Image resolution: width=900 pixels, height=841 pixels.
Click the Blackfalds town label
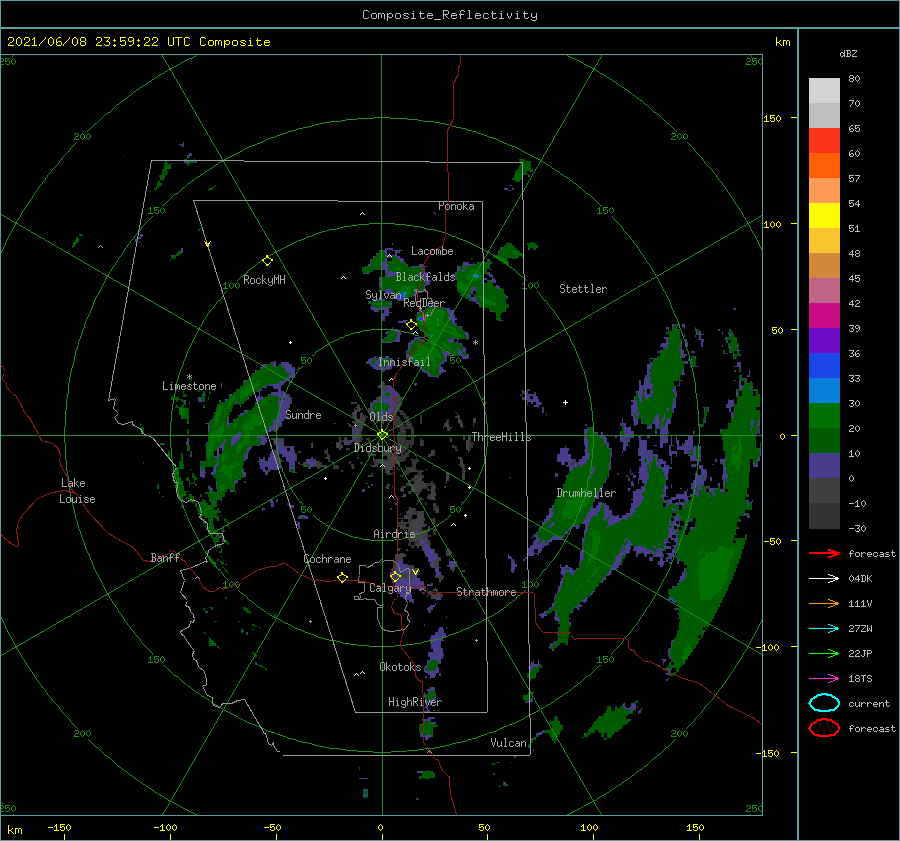[x=425, y=277]
